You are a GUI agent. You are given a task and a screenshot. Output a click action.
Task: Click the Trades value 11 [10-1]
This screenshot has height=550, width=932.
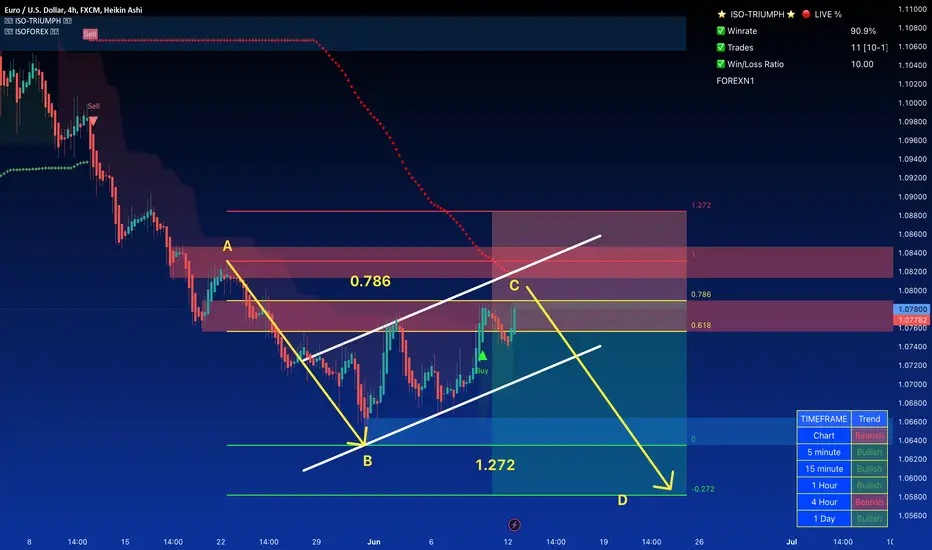point(869,48)
